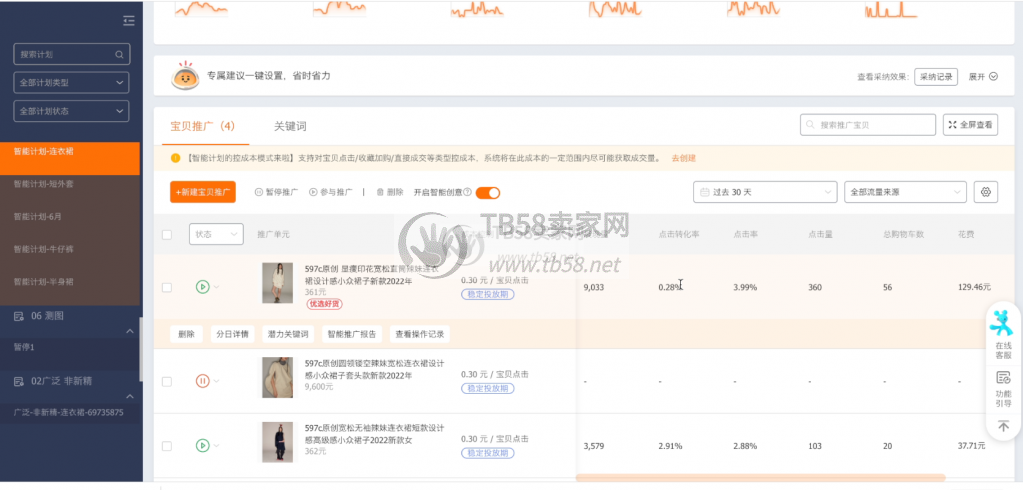Click the orange mascot suggestion icon

[185, 76]
